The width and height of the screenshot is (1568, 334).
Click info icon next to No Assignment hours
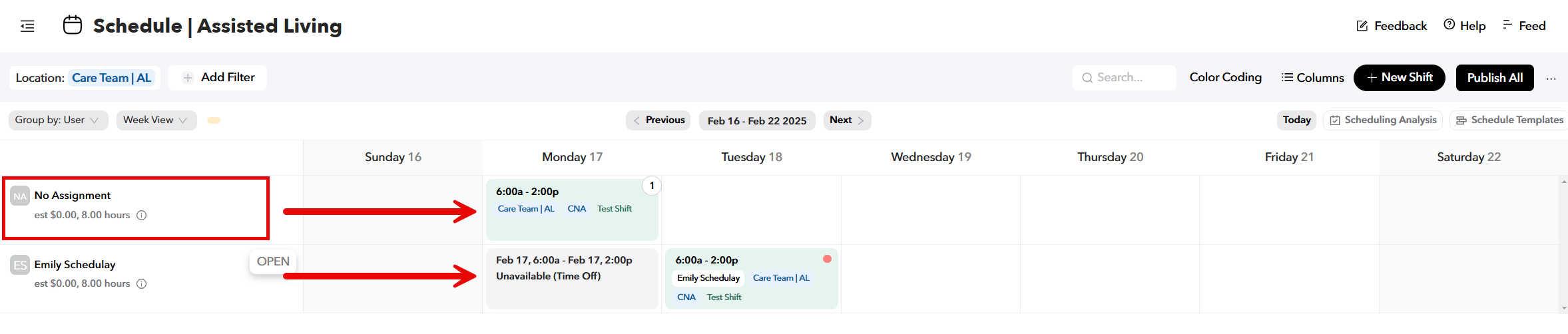tap(141, 216)
